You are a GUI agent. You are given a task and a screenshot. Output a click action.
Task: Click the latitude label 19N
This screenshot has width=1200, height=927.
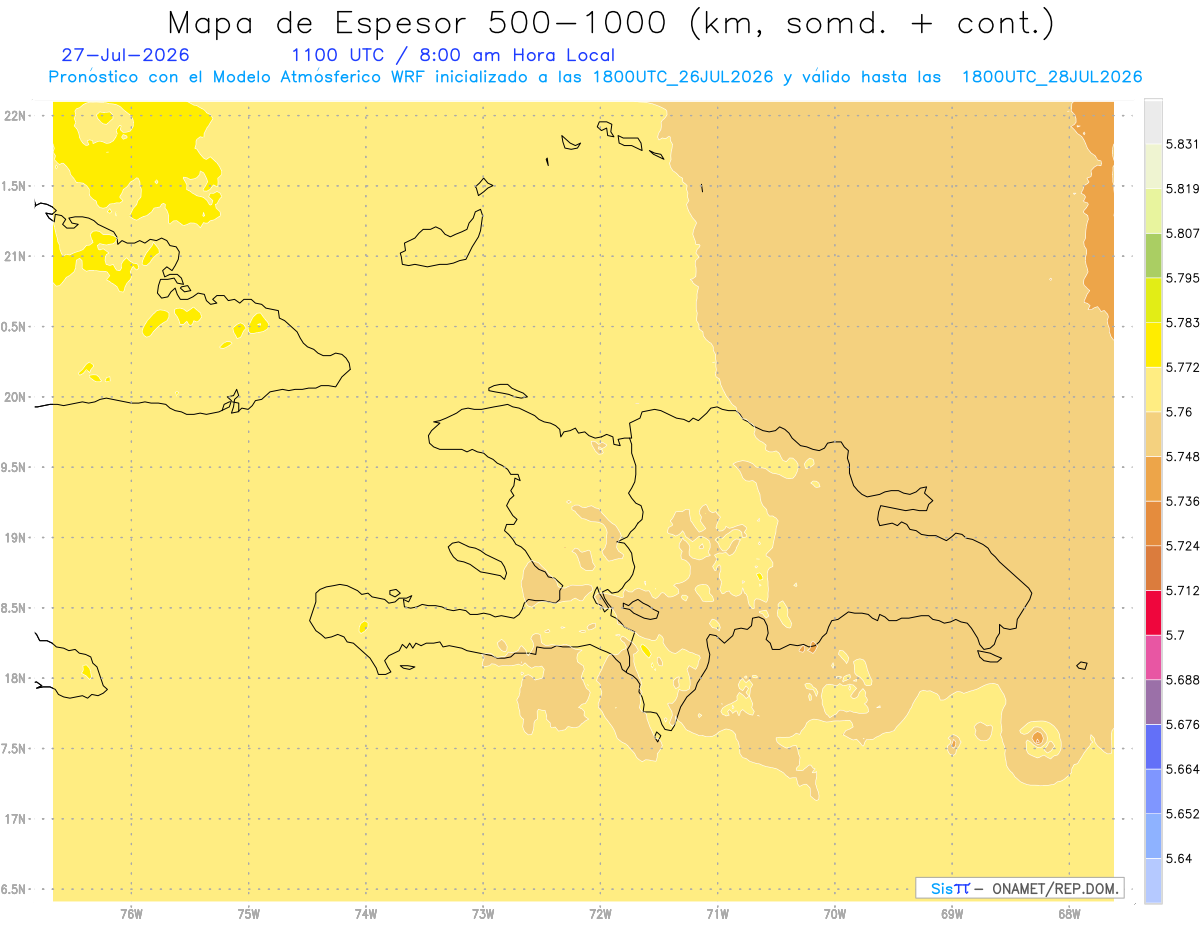pyautogui.click(x=17, y=537)
